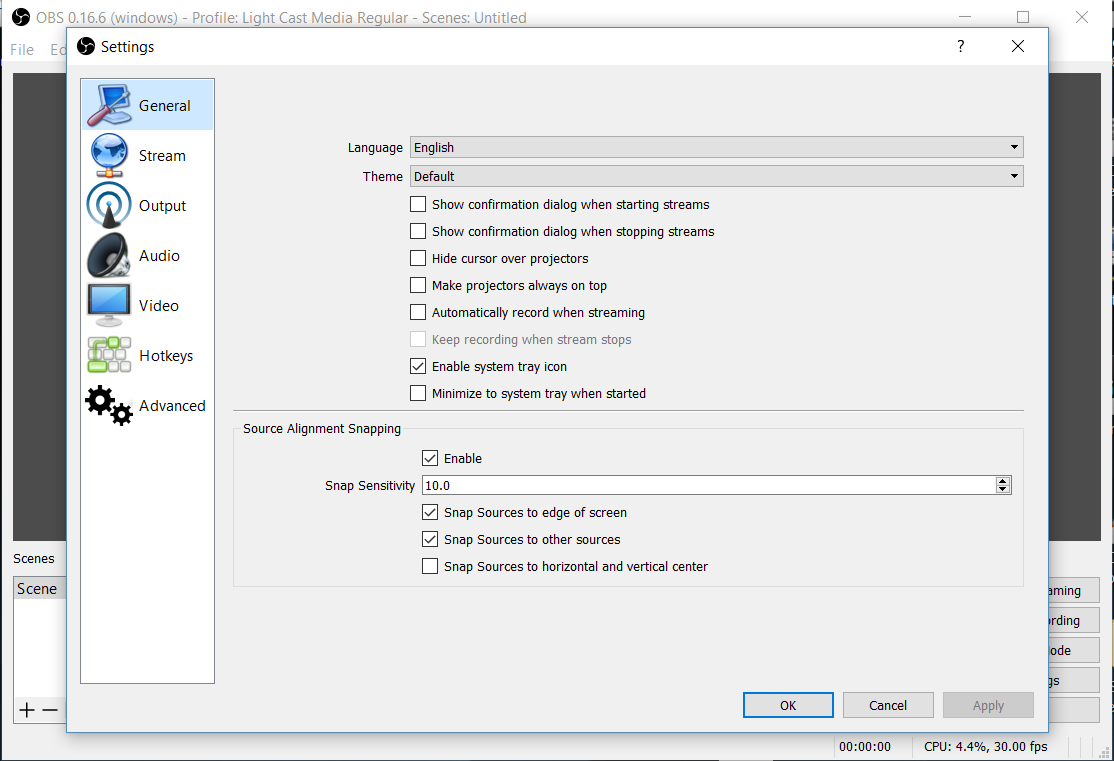The width and height of the screenshot is (1114, 761).
Task: Click the Snap Sensitivity value field
Action: pyautogui.click(x=705, y=485)
